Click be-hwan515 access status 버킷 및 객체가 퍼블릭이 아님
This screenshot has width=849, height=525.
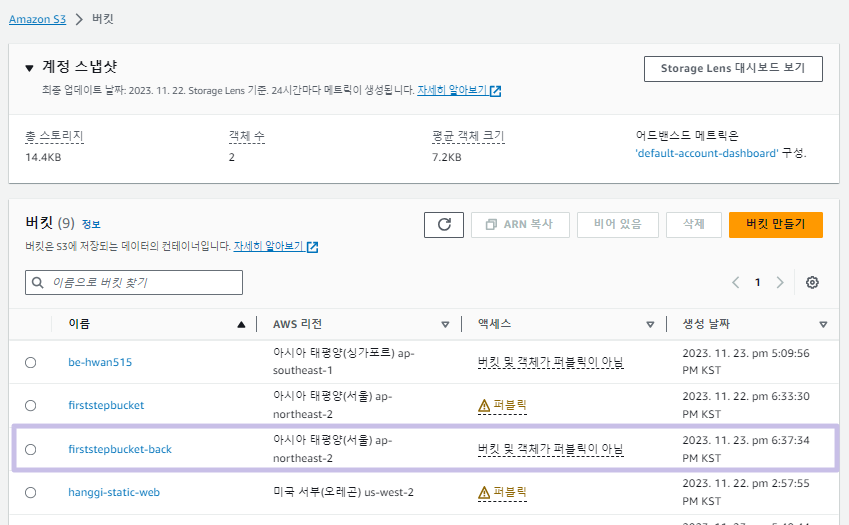pyautogui.click(x=551, y=362)
